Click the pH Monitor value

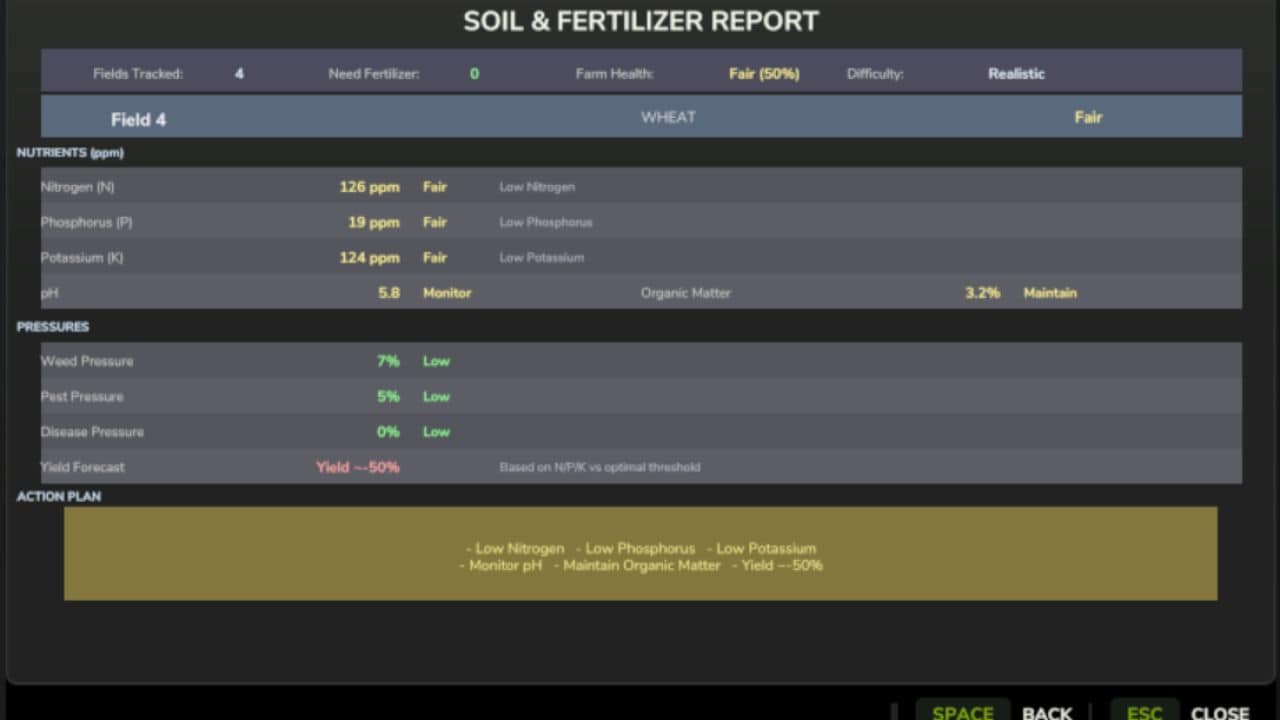click(446, 293)
